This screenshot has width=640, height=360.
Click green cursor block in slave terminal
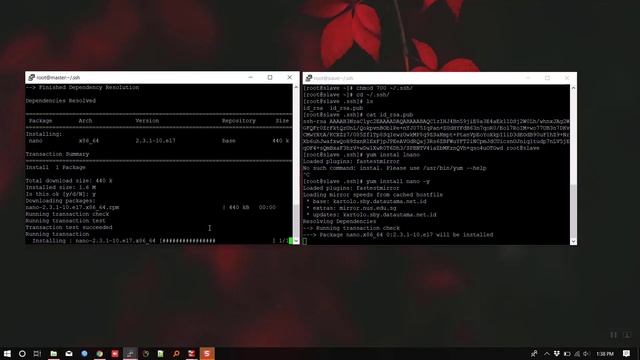click(304, 241)
